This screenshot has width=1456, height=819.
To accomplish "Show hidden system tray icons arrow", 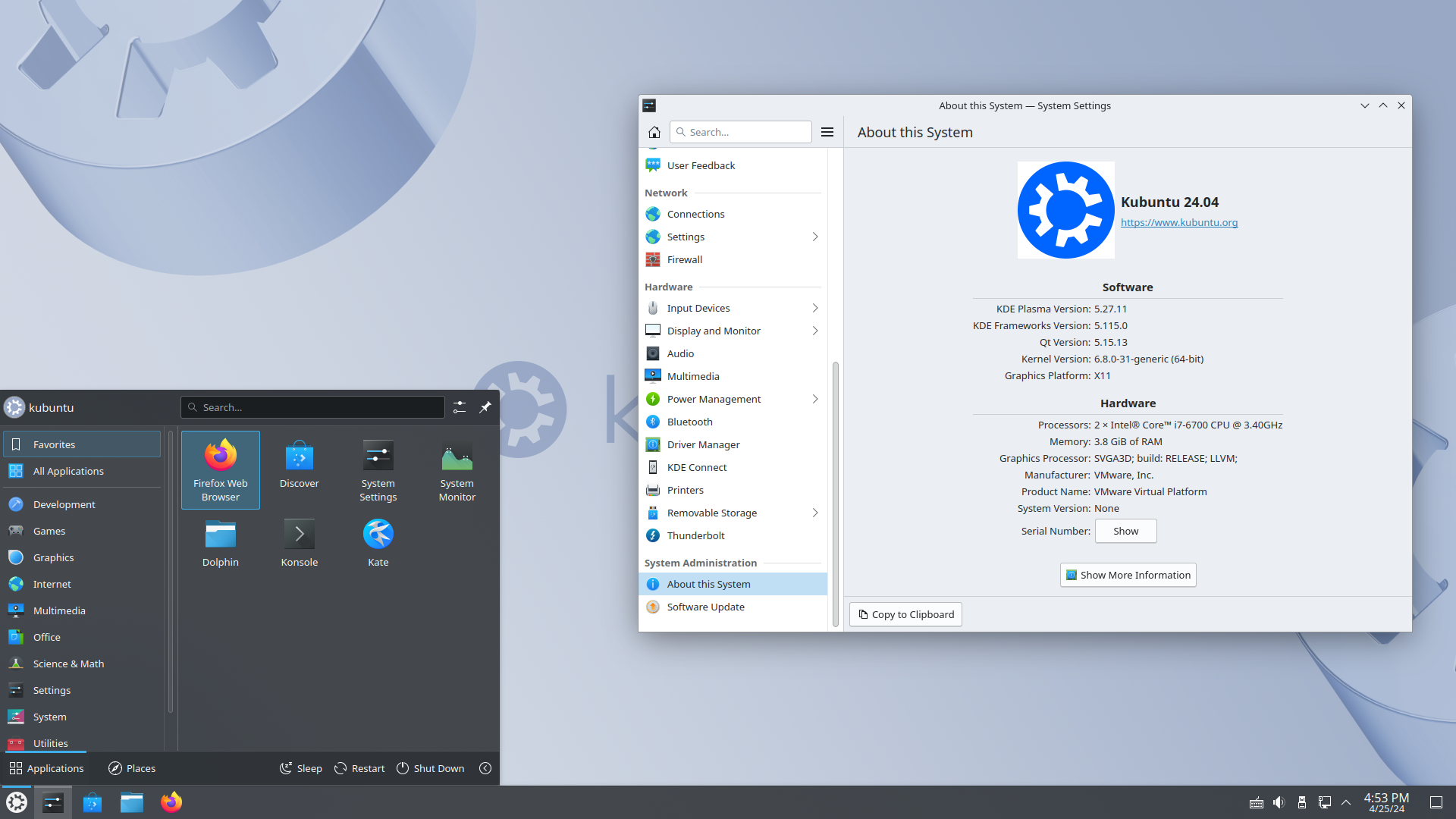I will pos(1346,802).
